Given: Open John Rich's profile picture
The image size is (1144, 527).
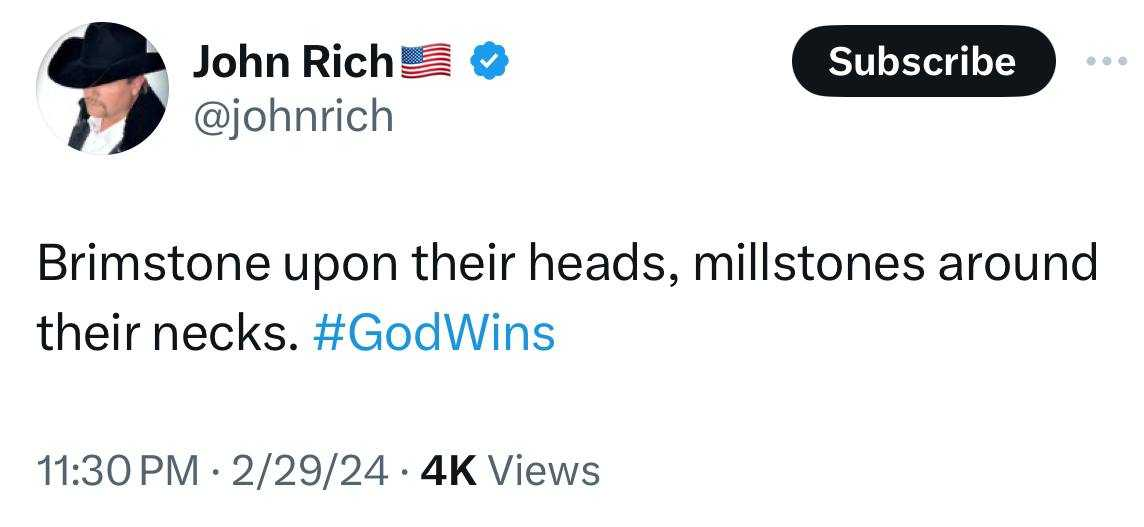Looking at the screenshot, I should click(x=102, y=88).
